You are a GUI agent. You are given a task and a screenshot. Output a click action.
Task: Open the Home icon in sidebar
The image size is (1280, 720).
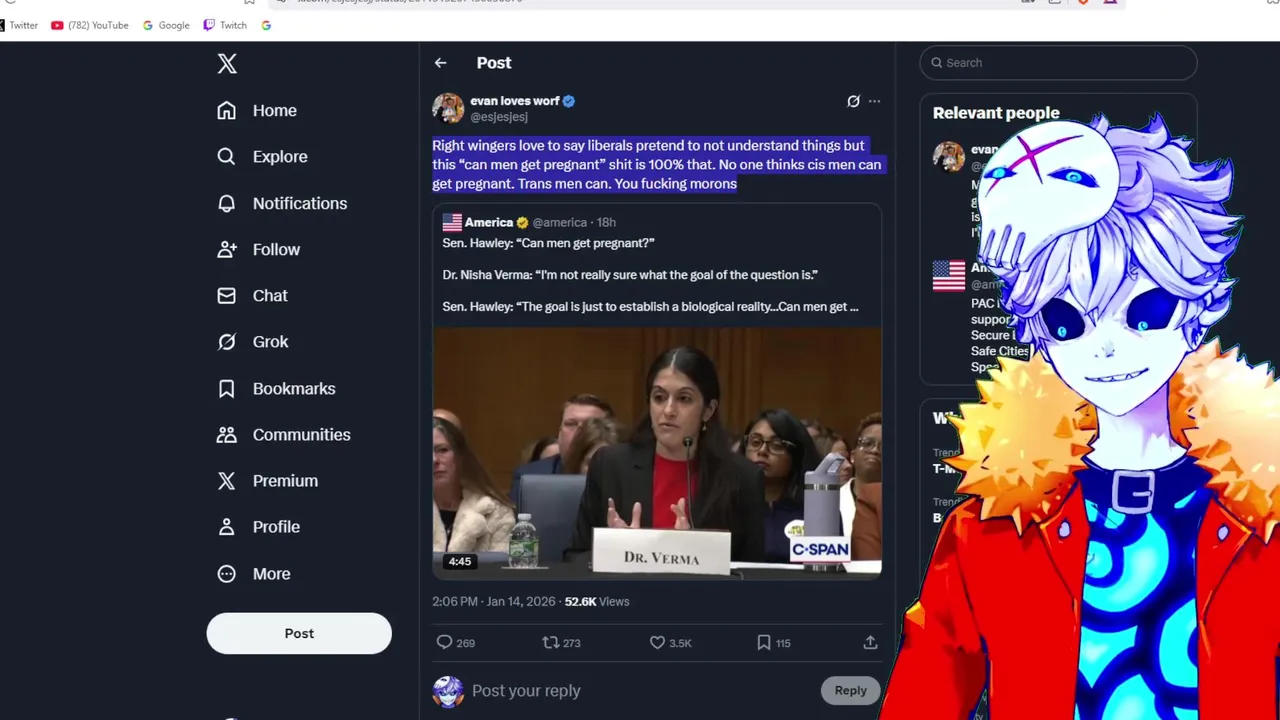227,111
